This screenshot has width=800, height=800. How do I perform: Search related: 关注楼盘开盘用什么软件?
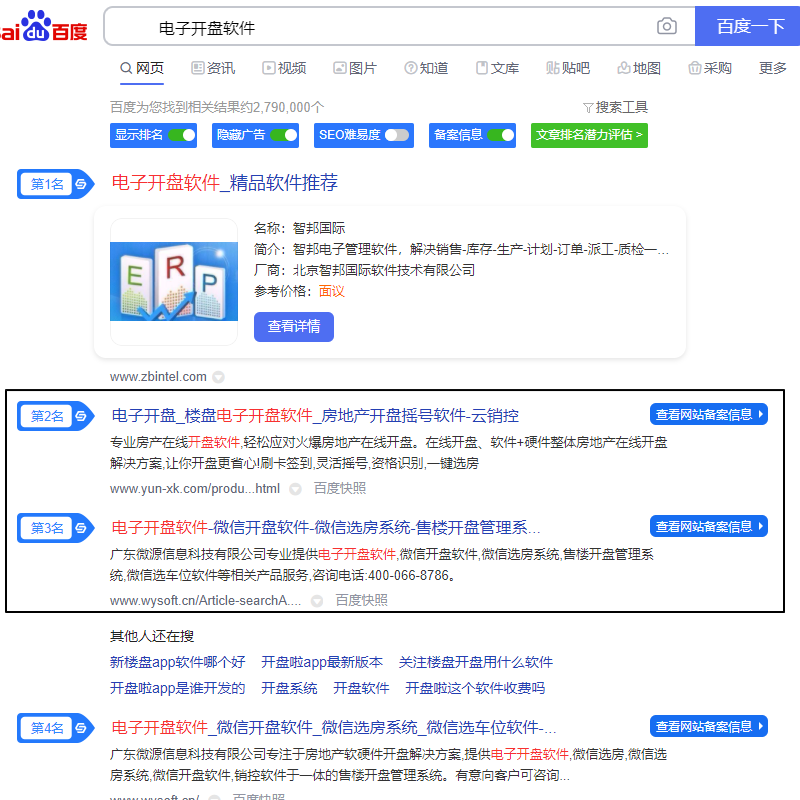click(x=476, y=662)
